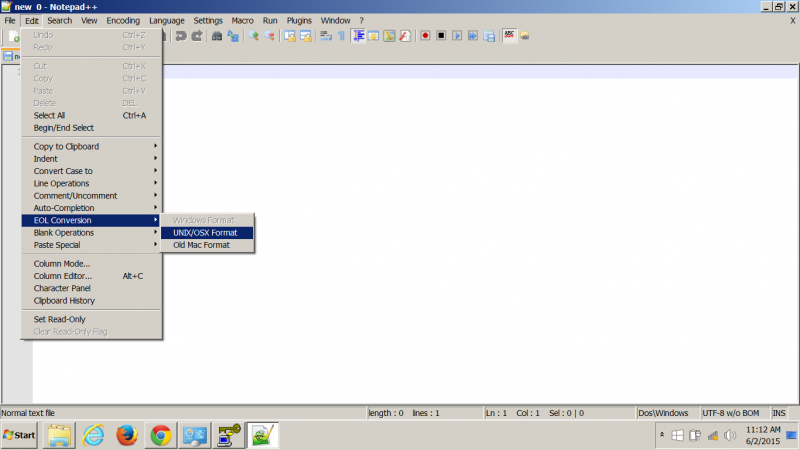Open the File menu

10,20
